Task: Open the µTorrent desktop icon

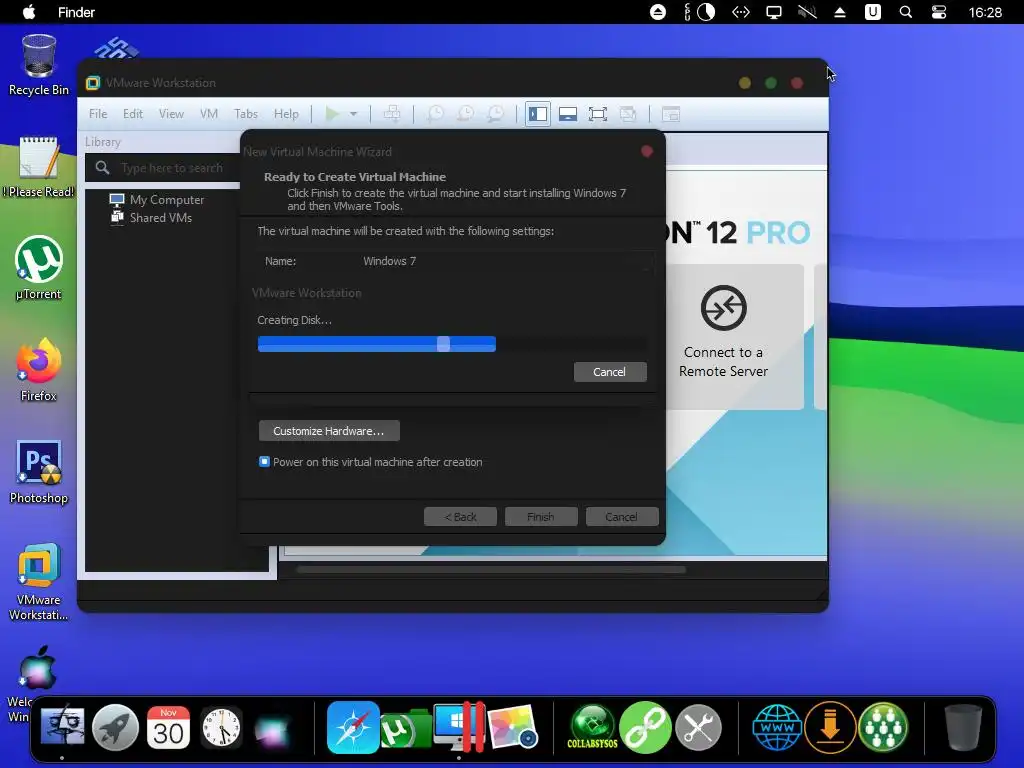Action: click(39, 268)
